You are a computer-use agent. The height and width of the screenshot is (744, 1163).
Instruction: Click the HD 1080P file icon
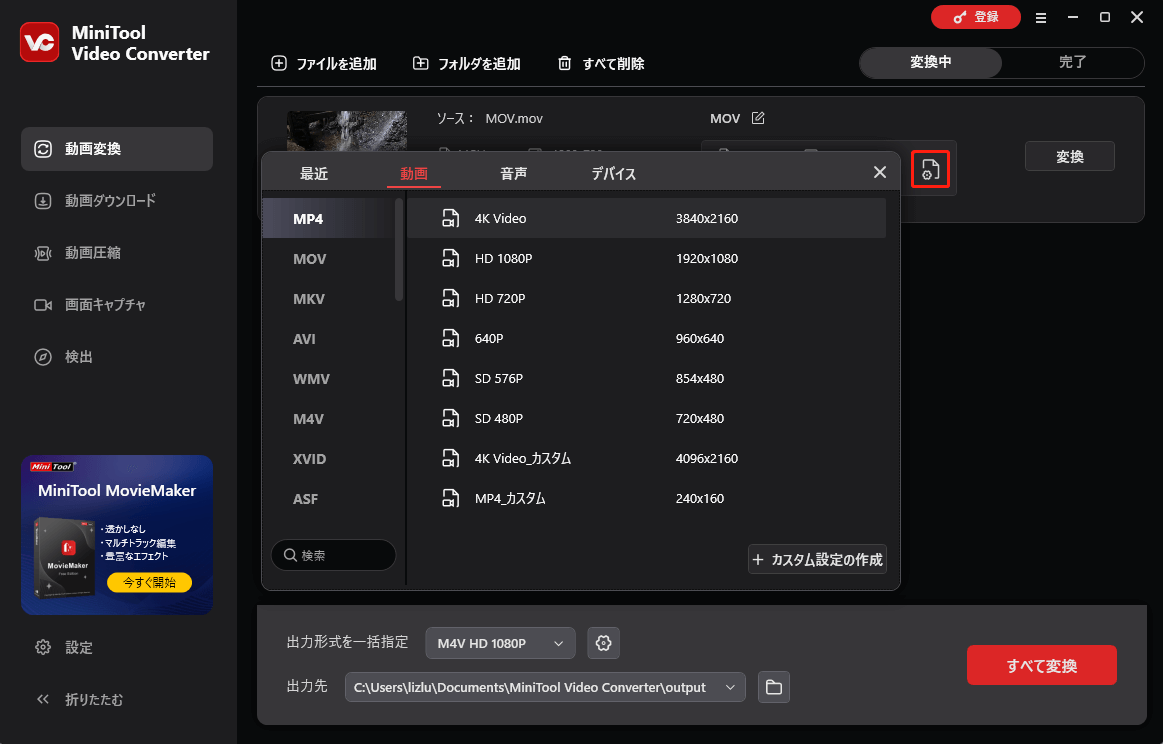pyautogui.click(x=450, y=258)
